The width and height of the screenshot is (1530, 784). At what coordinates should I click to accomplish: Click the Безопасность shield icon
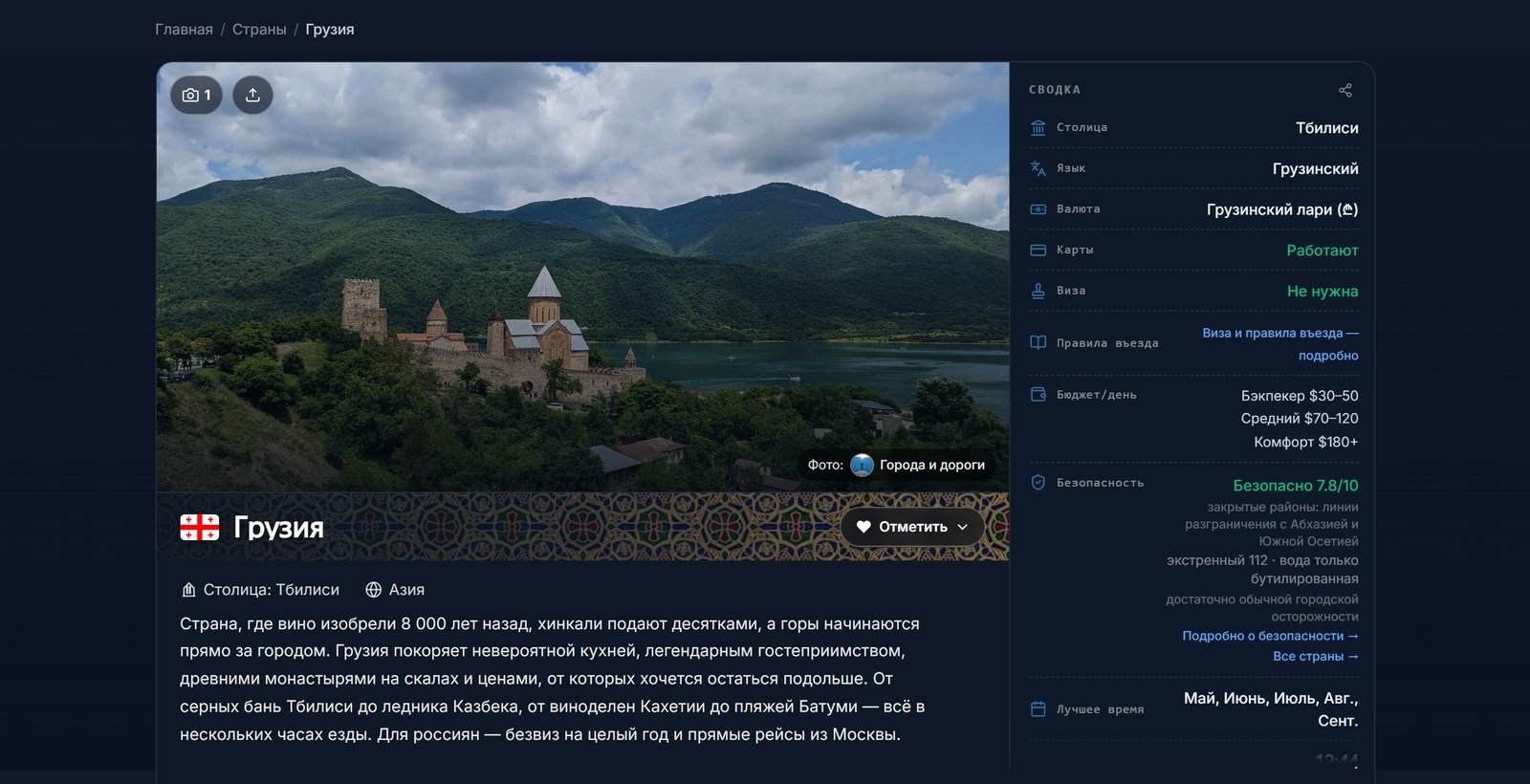point(1038,483)
